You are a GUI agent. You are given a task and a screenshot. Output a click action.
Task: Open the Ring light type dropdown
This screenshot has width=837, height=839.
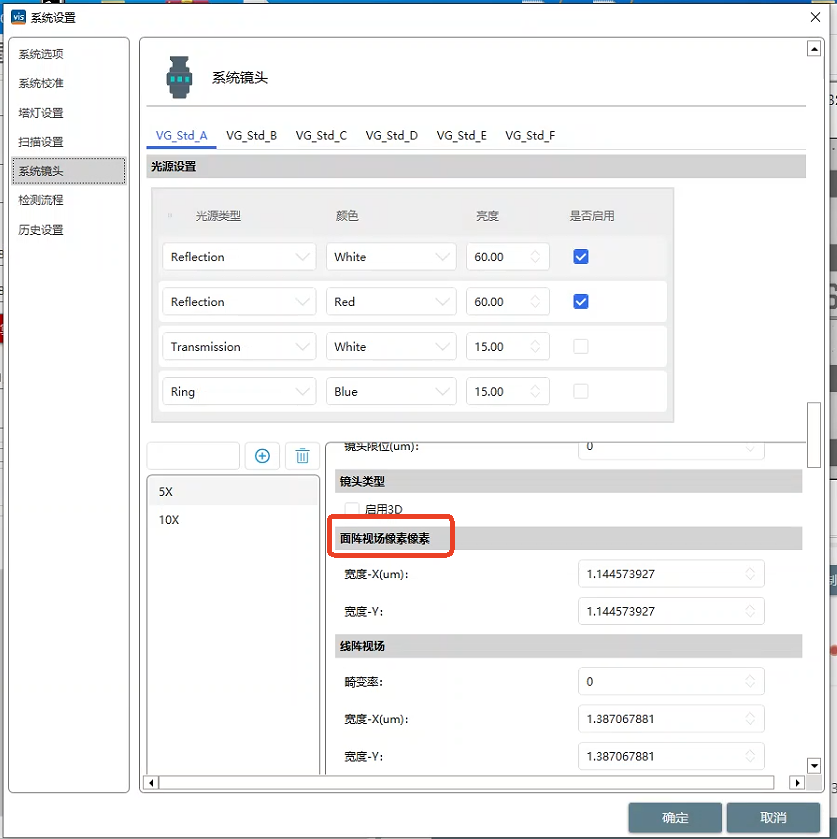pyautogui.click(x=239, y=392)
